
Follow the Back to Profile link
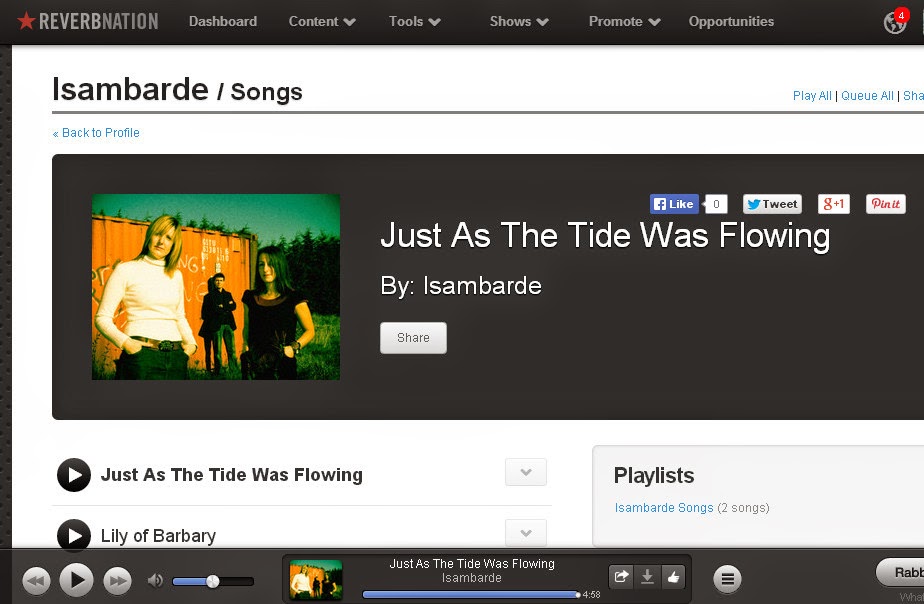96,133
